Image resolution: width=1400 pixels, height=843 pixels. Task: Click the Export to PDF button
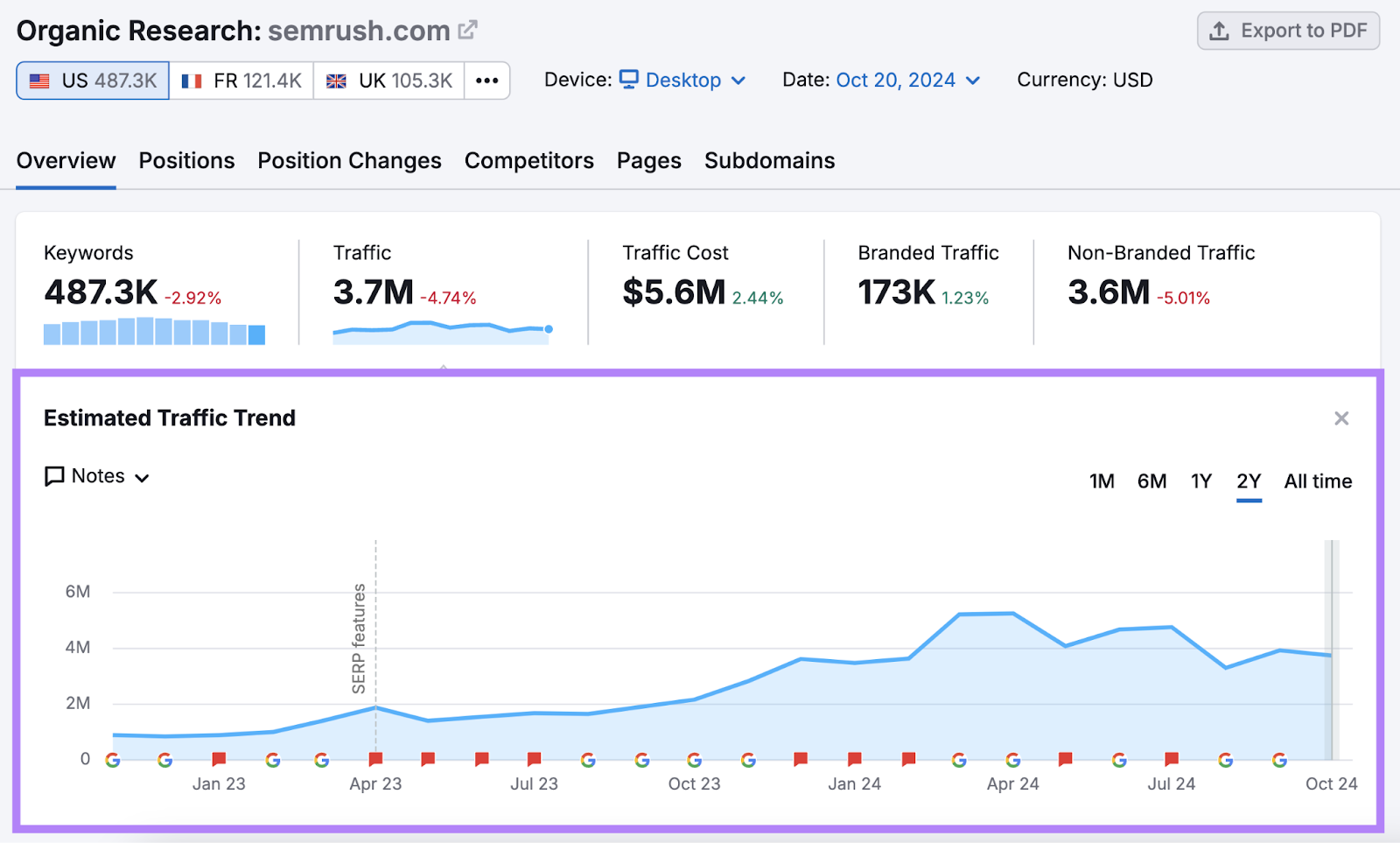pyautogui.click(x=1287, y=30)
